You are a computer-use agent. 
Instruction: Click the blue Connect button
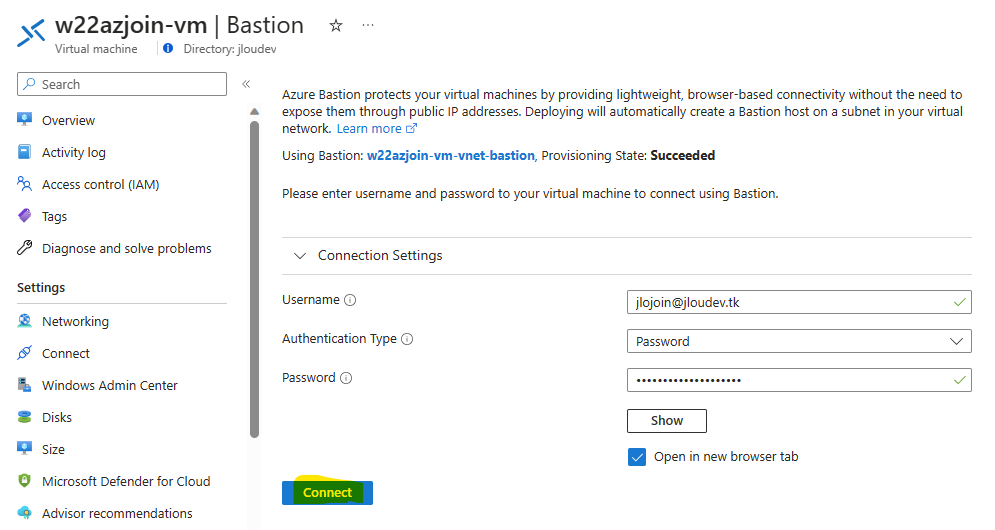point(327,493)
